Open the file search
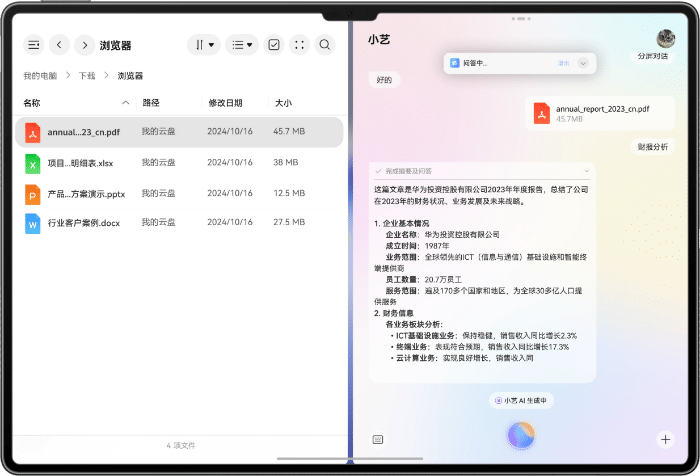 [325, 45]
